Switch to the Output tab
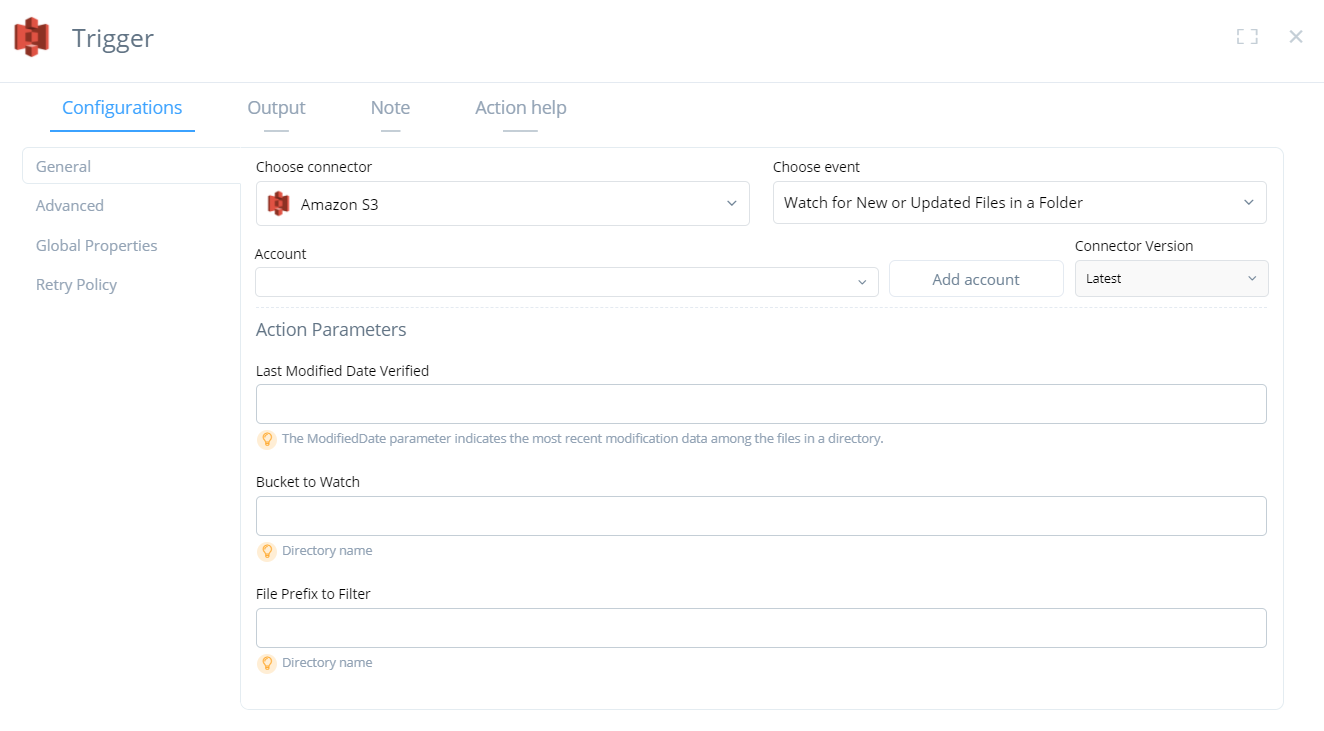The image size is (1324, 731). (x=276, y=107)
